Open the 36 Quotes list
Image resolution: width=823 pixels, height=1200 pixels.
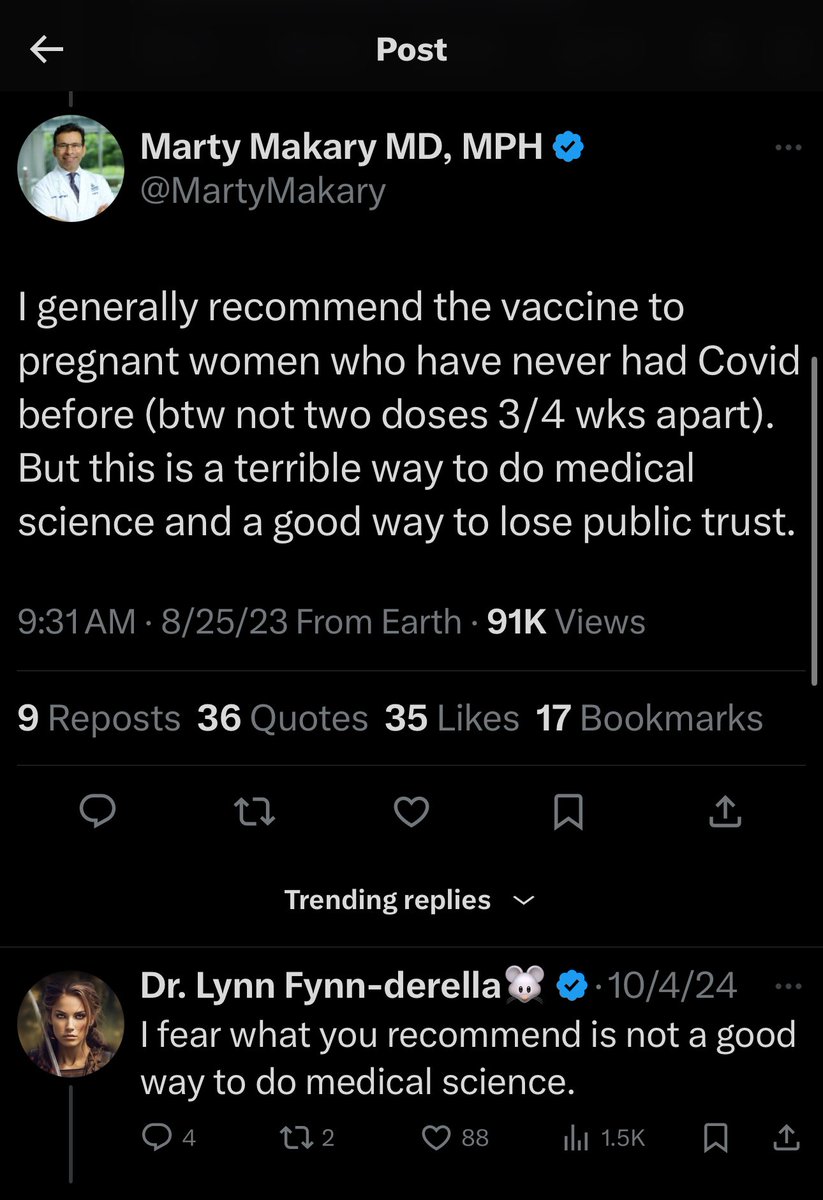tap(283, 718)
